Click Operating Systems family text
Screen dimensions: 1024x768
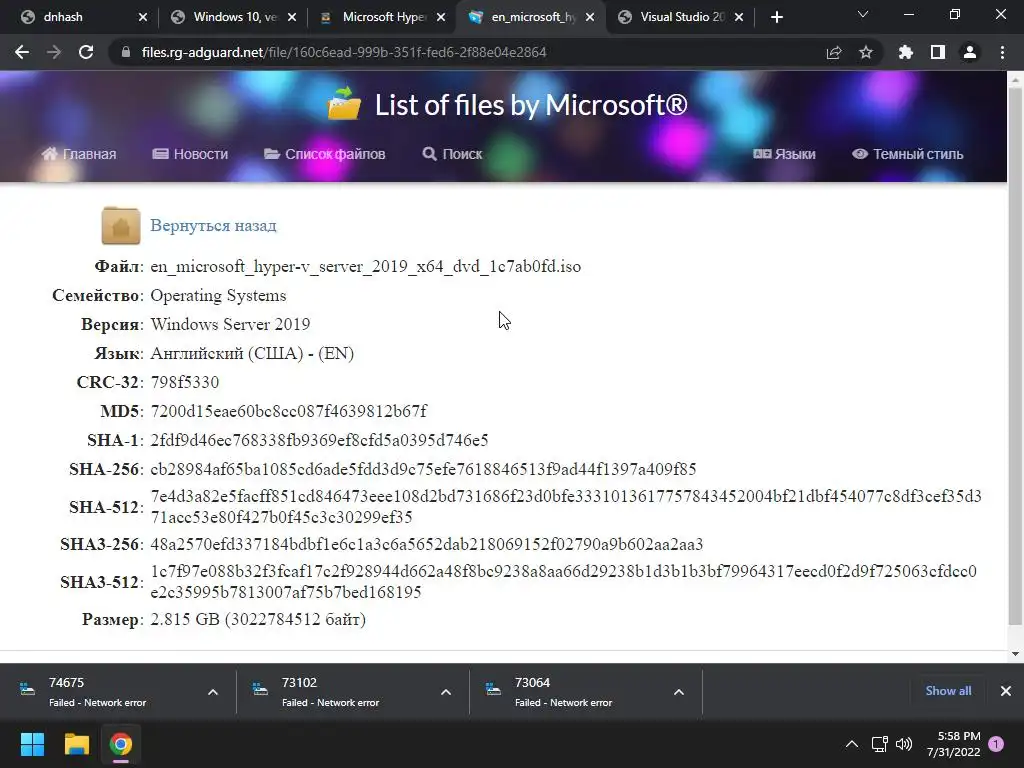click(218, 295)
